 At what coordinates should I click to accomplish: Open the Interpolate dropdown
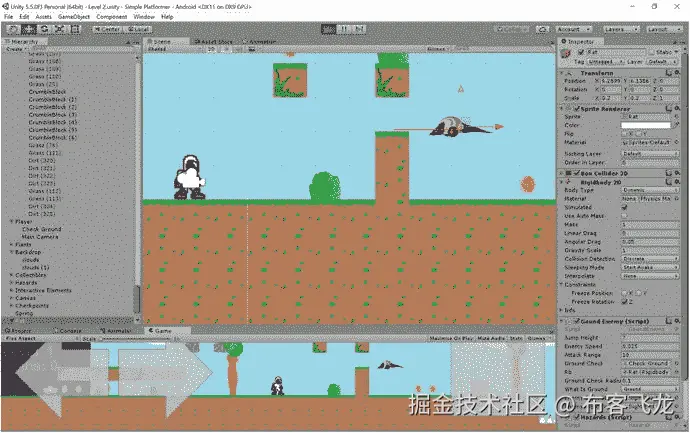pyautogui.click(x=650, y=276)
